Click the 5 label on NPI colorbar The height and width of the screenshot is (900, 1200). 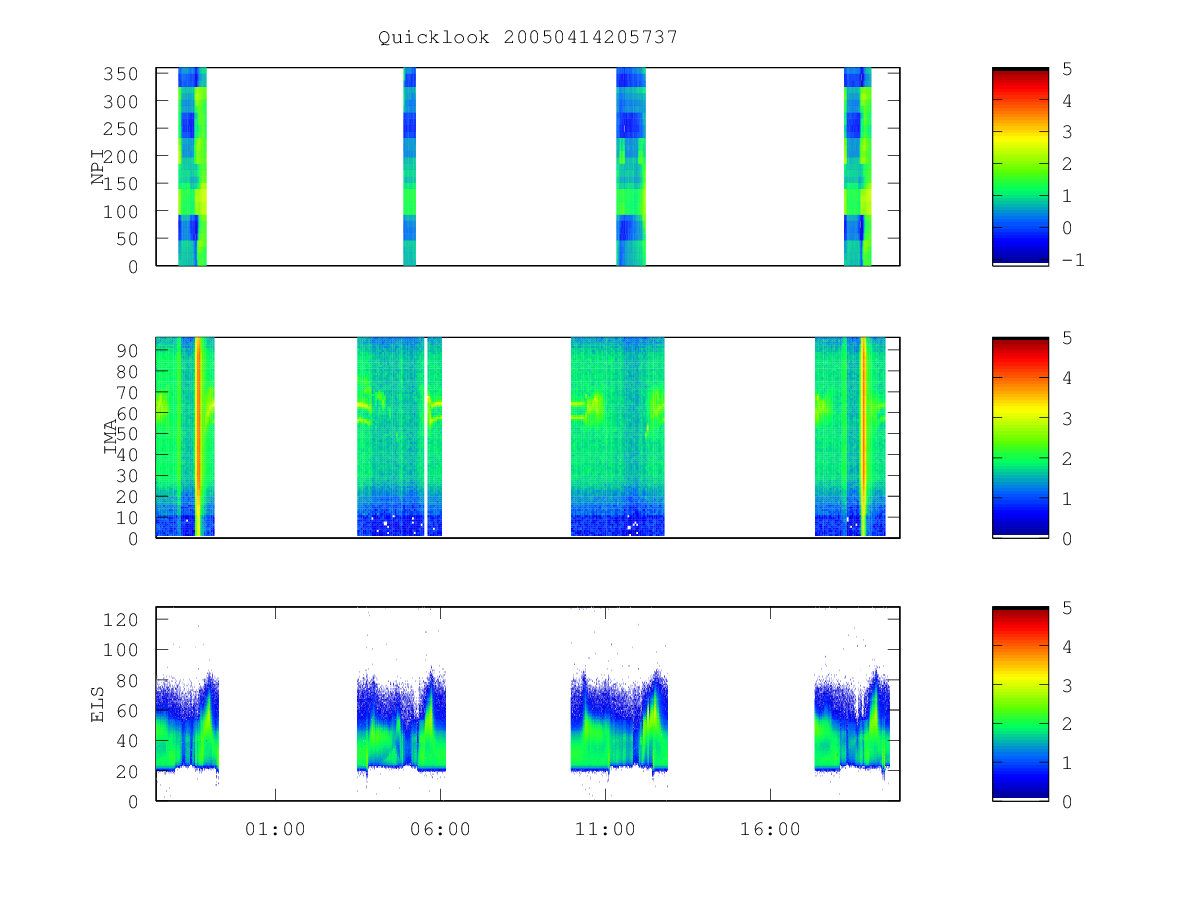(1067, 70)
